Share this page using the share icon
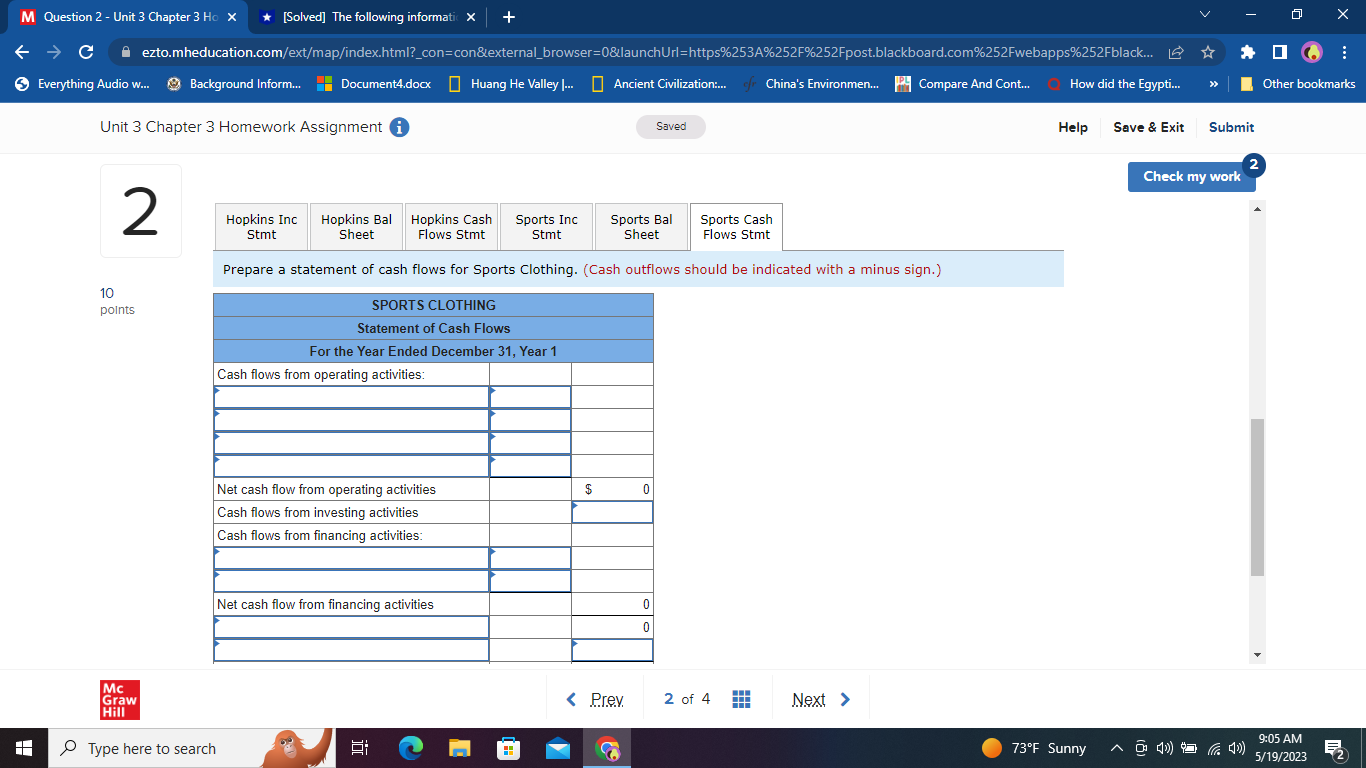This screenshot has width=1366, height=768. [1175, 51]
